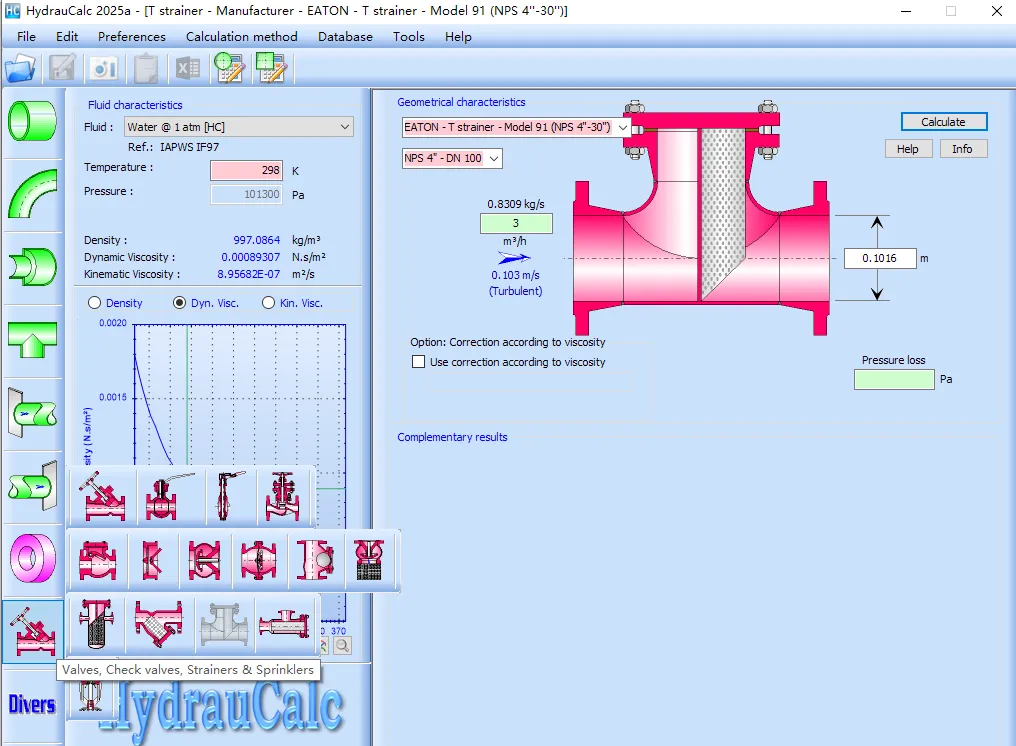Choose the foot valve with strainer icon

pyautogui.click(x=369, y=560)
